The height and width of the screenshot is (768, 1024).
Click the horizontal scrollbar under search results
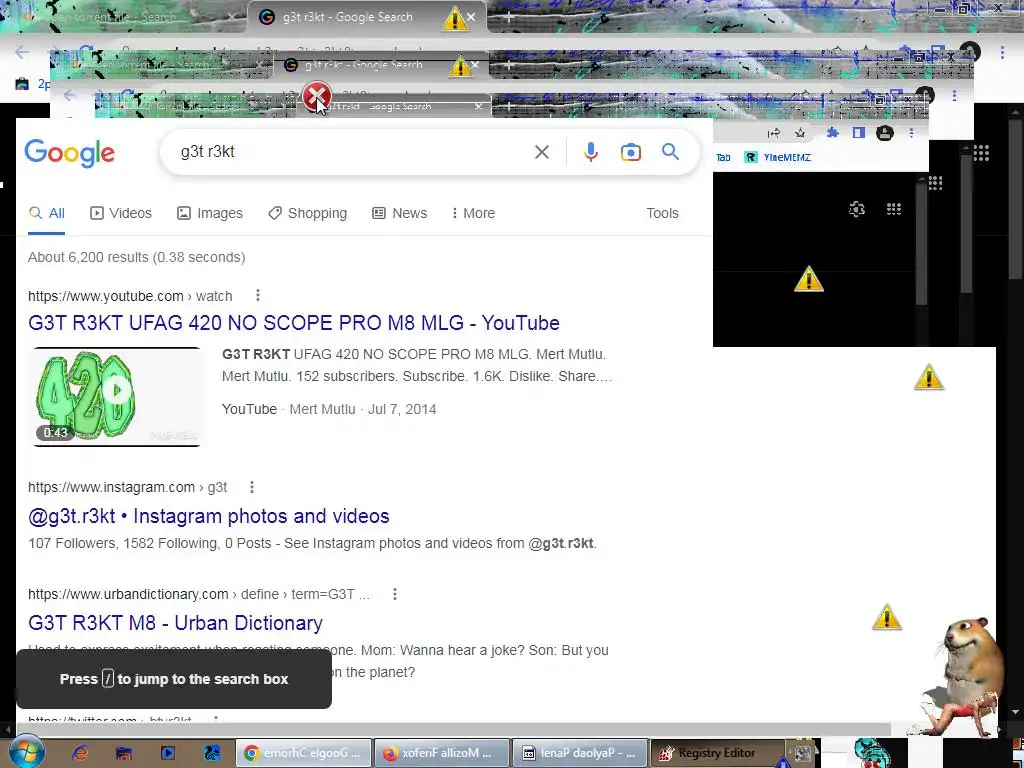click(x=453, y=729)
